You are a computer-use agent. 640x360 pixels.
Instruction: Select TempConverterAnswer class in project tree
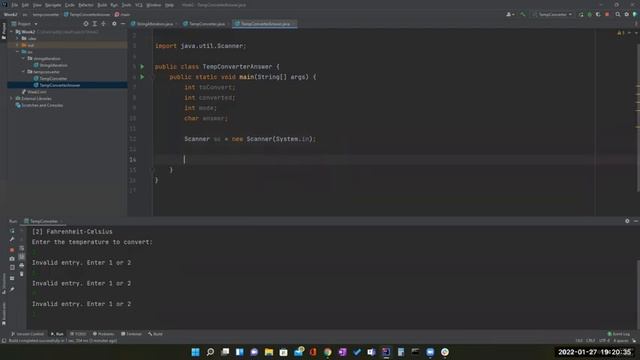(x=67, y=85)
